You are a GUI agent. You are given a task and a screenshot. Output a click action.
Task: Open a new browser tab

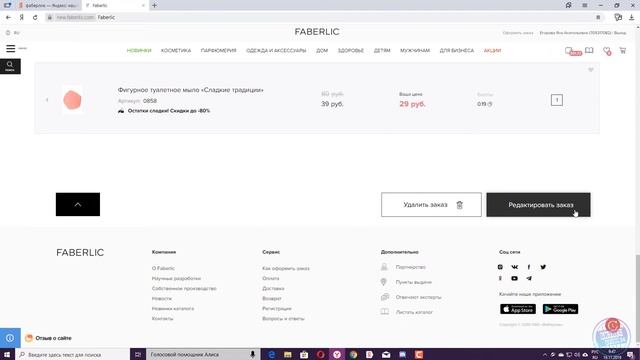pyautogui.click(x=154, y=5)
